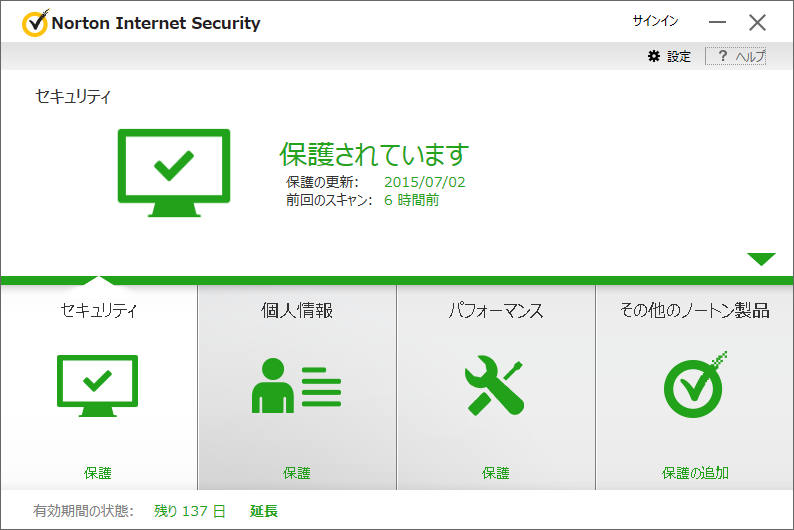Click 保護 status under パフォーマンス
Image resolution: width=794 pixels, height=530 pixels.
(x=496, y=473)
